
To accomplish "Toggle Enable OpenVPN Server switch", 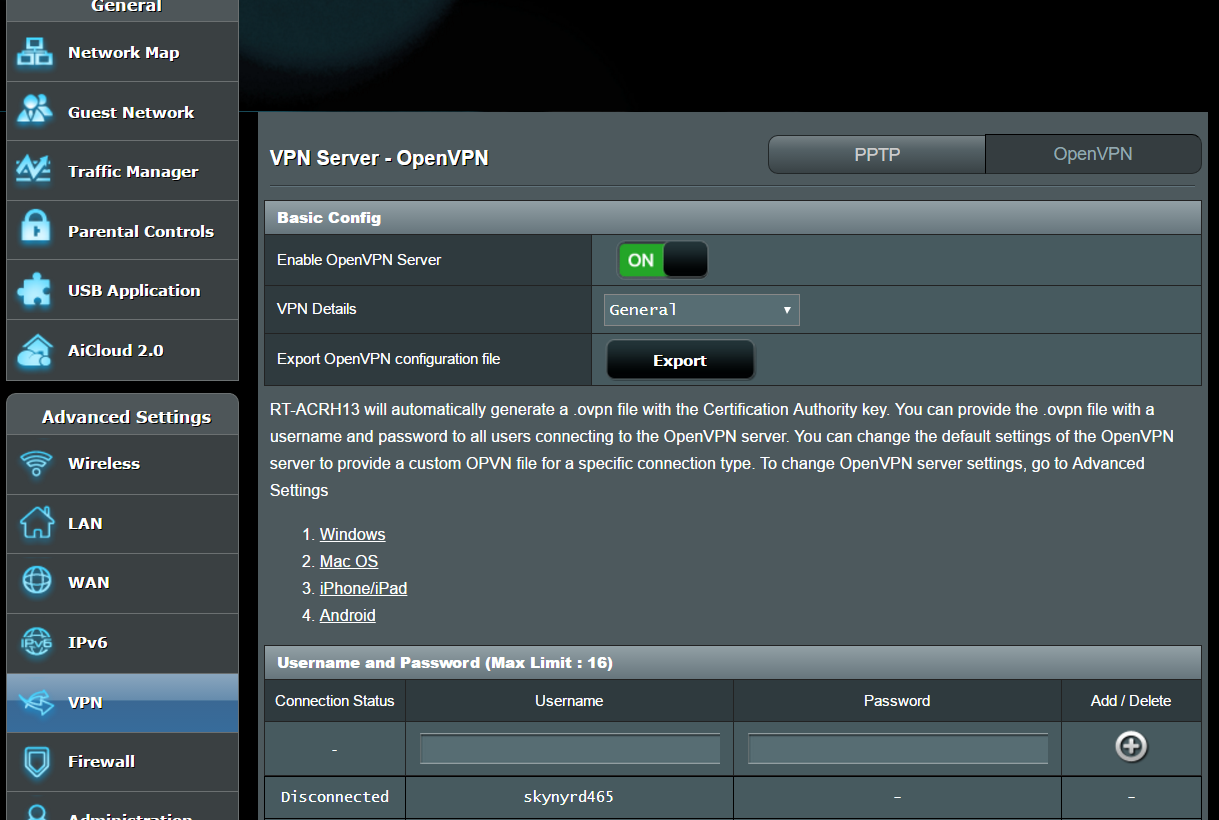I will (662, 260).
